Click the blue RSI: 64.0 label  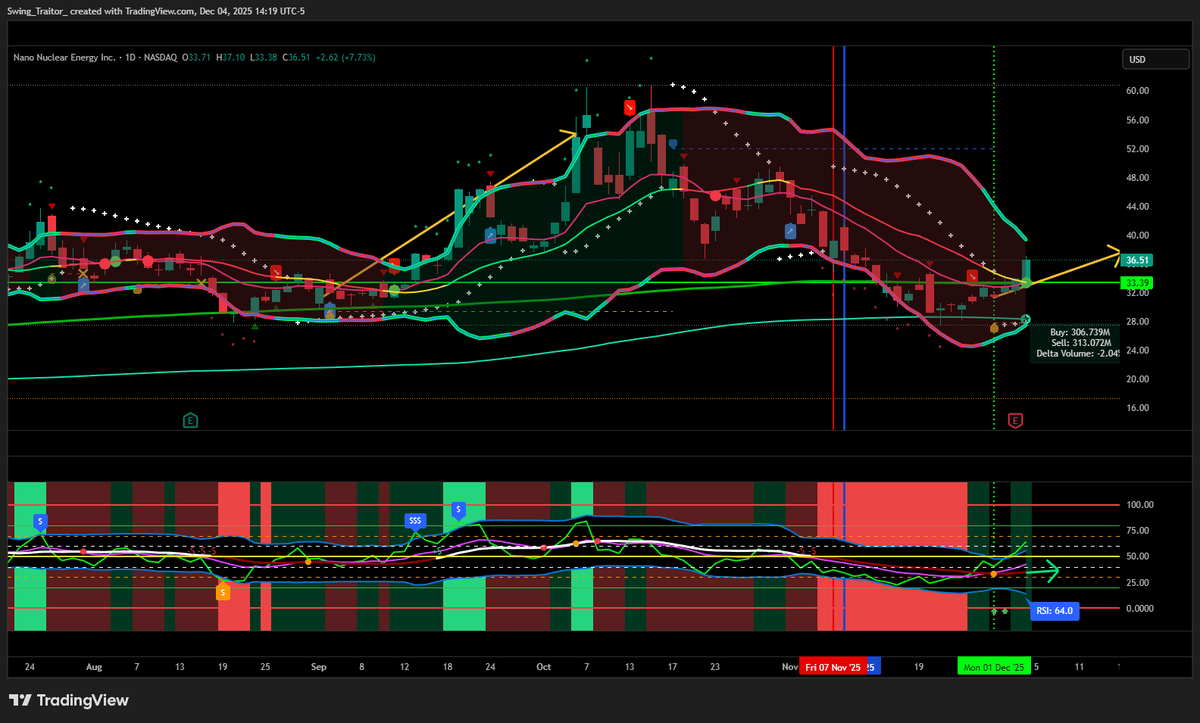click(1054, 610)
